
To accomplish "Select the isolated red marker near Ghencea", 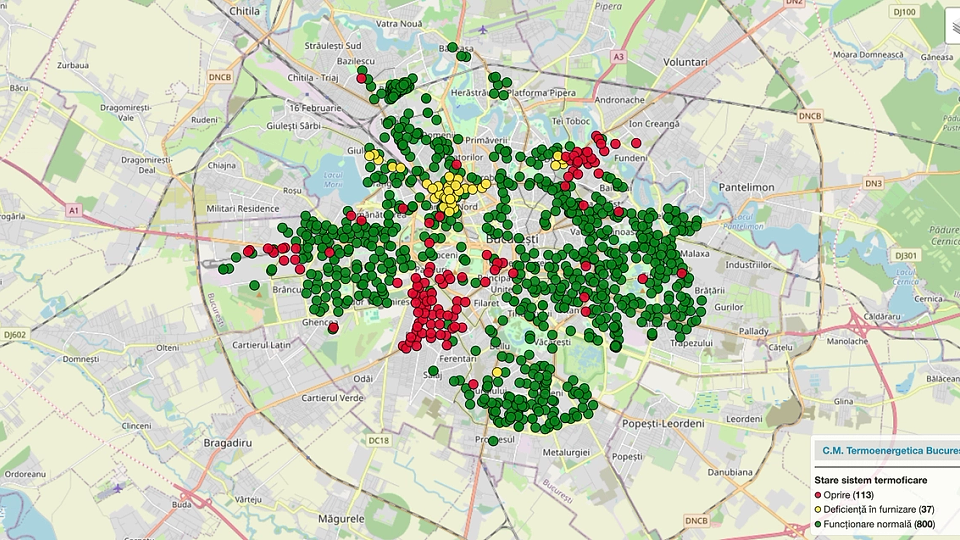I will pos(333,328).
